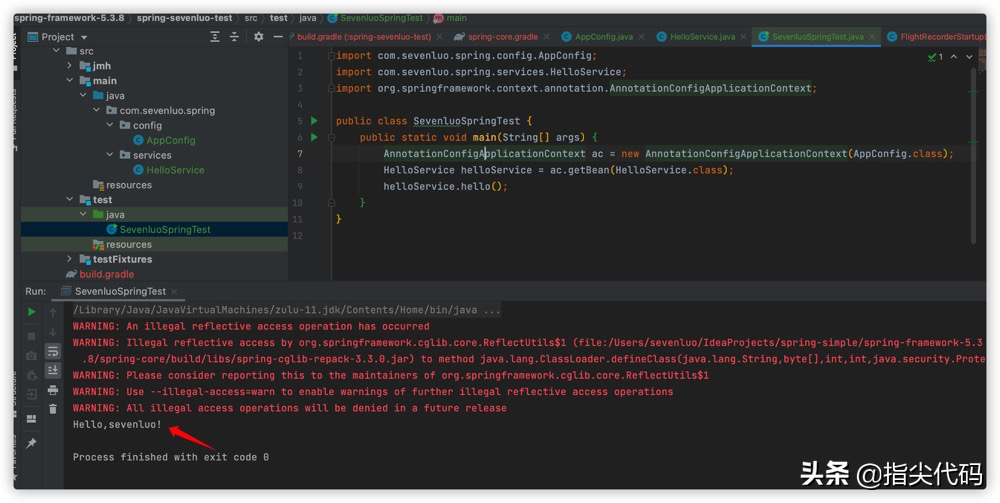Select AppConfig class in project tree
The width and height of the screenshot is (1000, 503).
(164, 140)
